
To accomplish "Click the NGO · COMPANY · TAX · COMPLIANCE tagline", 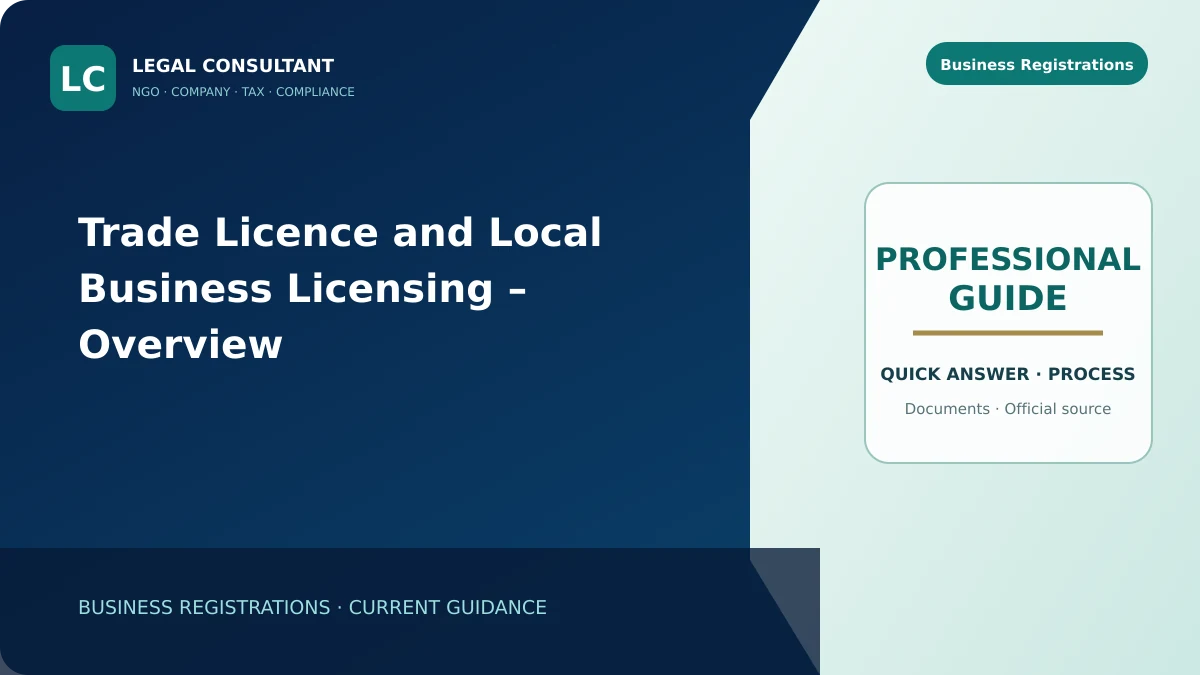I will pos(243,92).
